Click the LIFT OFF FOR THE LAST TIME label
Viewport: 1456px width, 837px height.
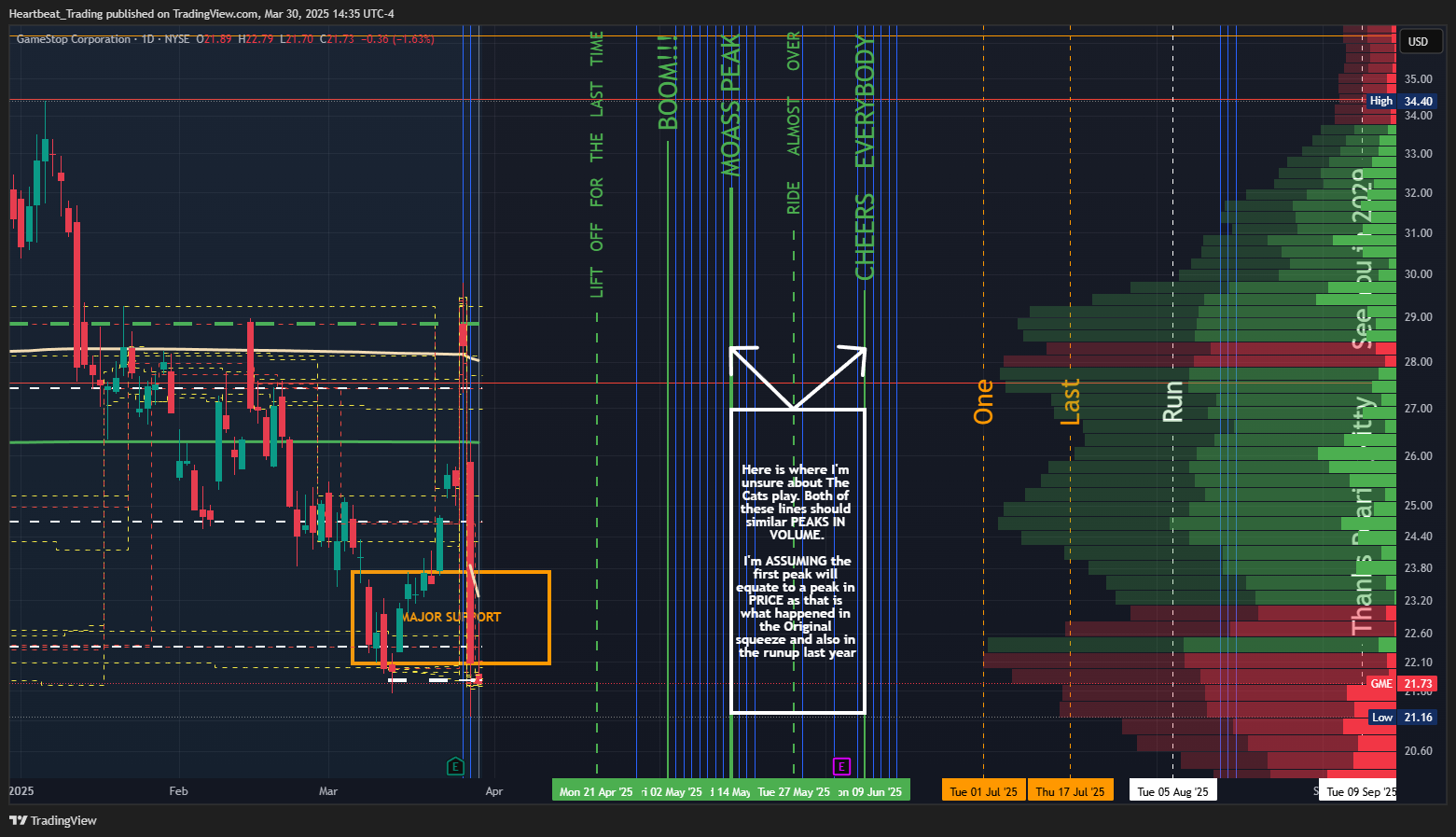[x=597, y=165]
